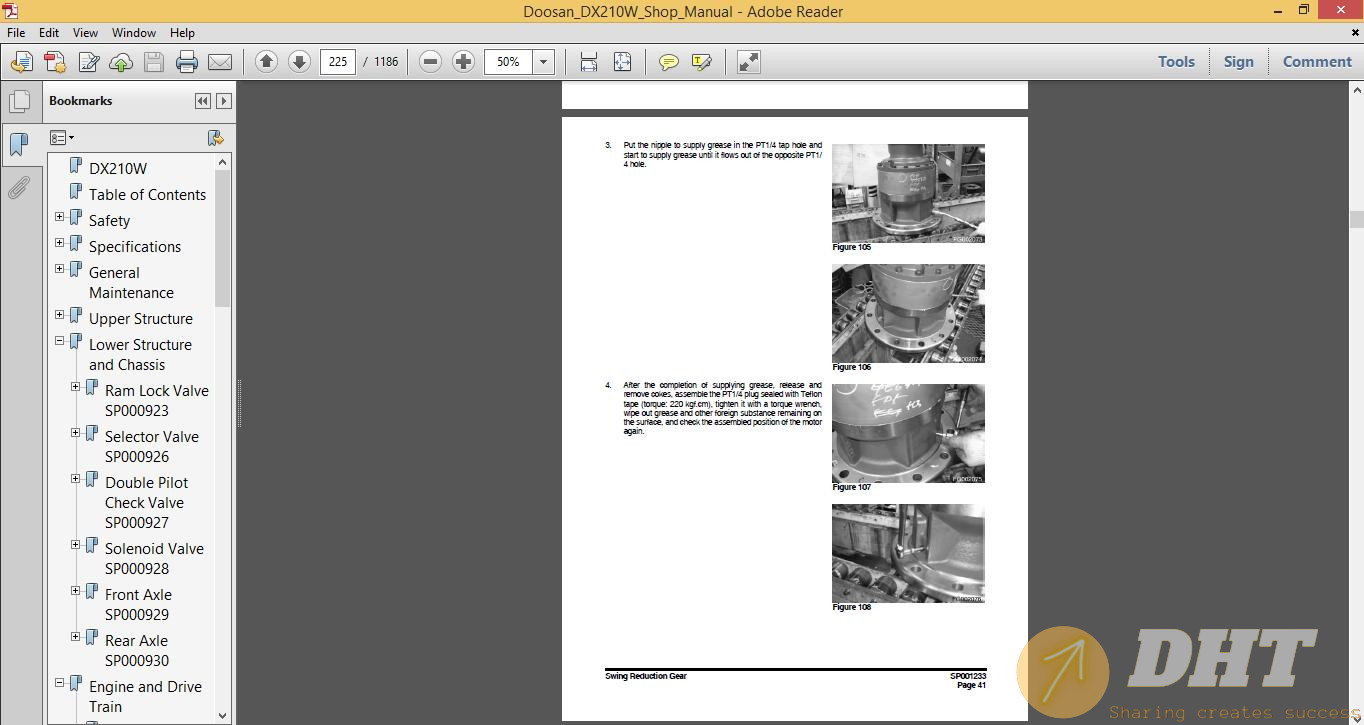The width and height of the screenshot is (1364, 725).
Task: Expand the Double Pilot Check Valve bookmark
Action: 75,479
